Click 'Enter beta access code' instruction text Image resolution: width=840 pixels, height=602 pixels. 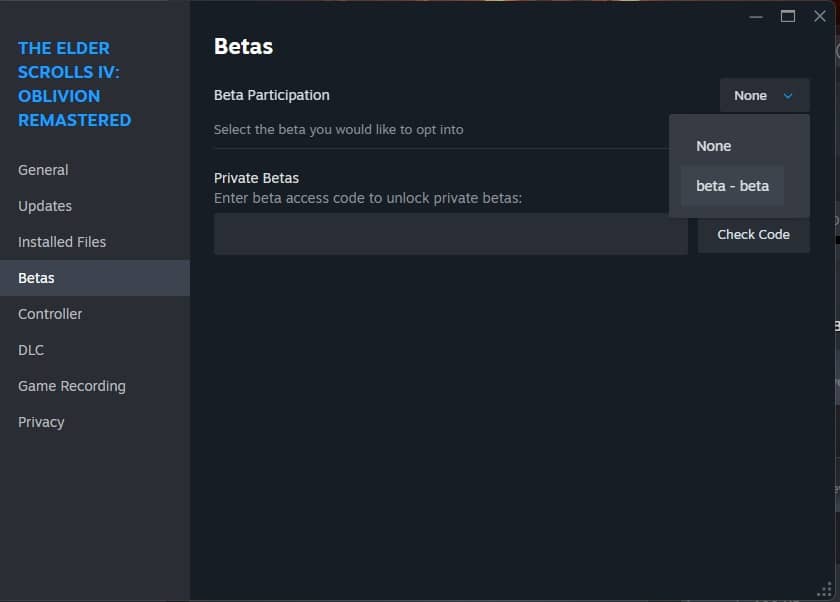point(368,198)
